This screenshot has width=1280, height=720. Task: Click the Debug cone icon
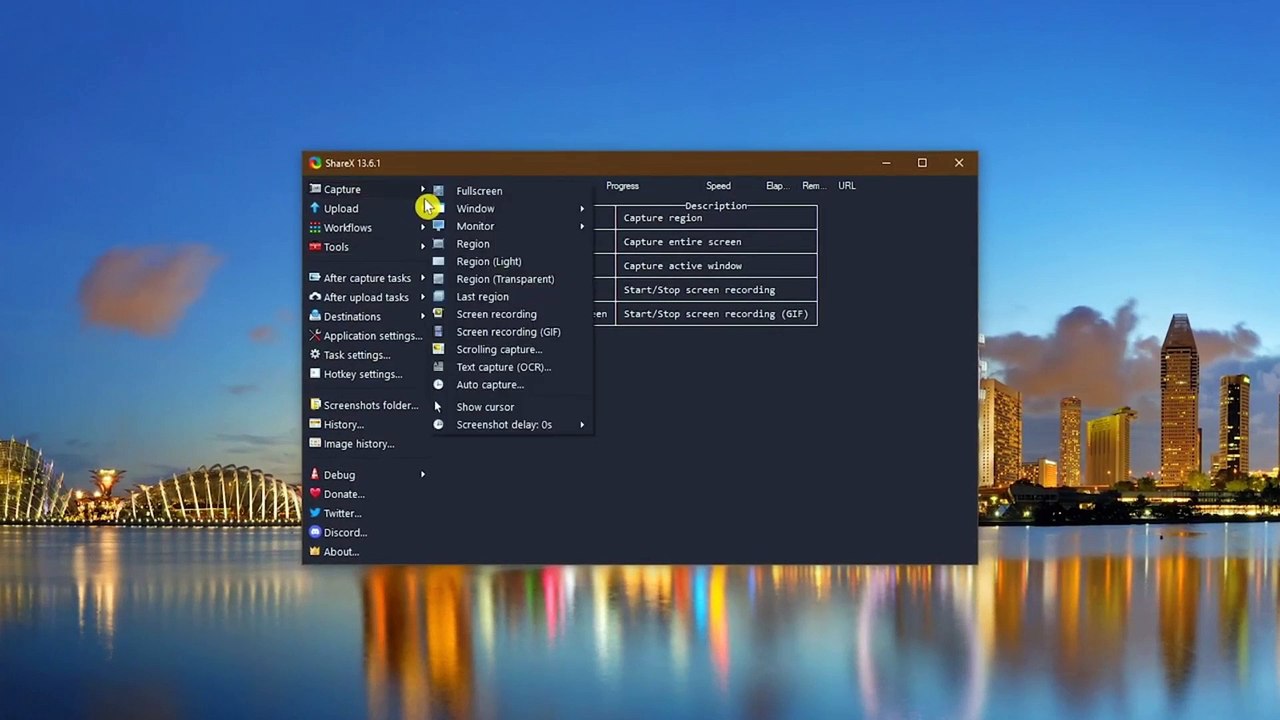315,475
